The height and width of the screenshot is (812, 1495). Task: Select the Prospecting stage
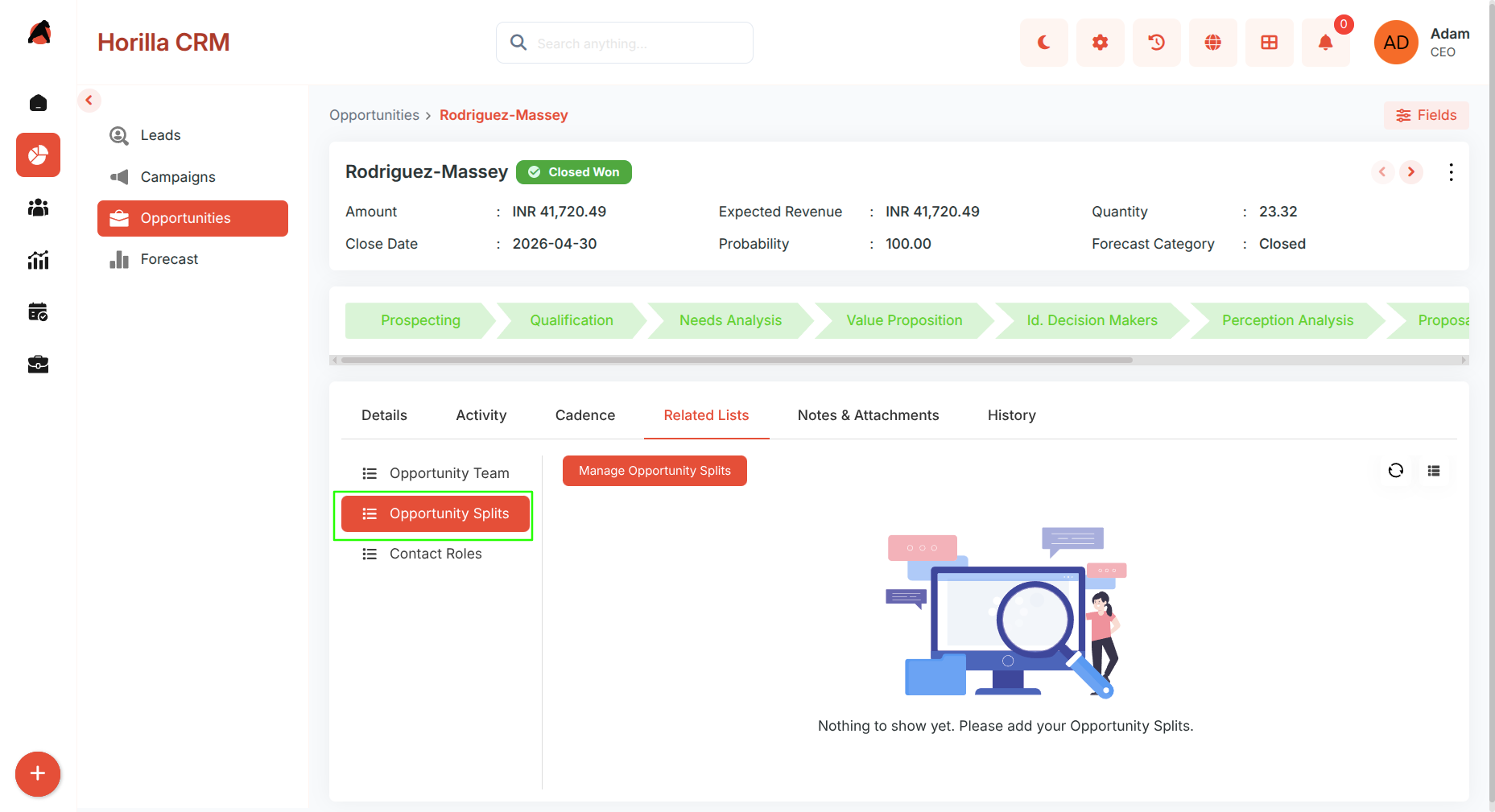click(420, 320)
